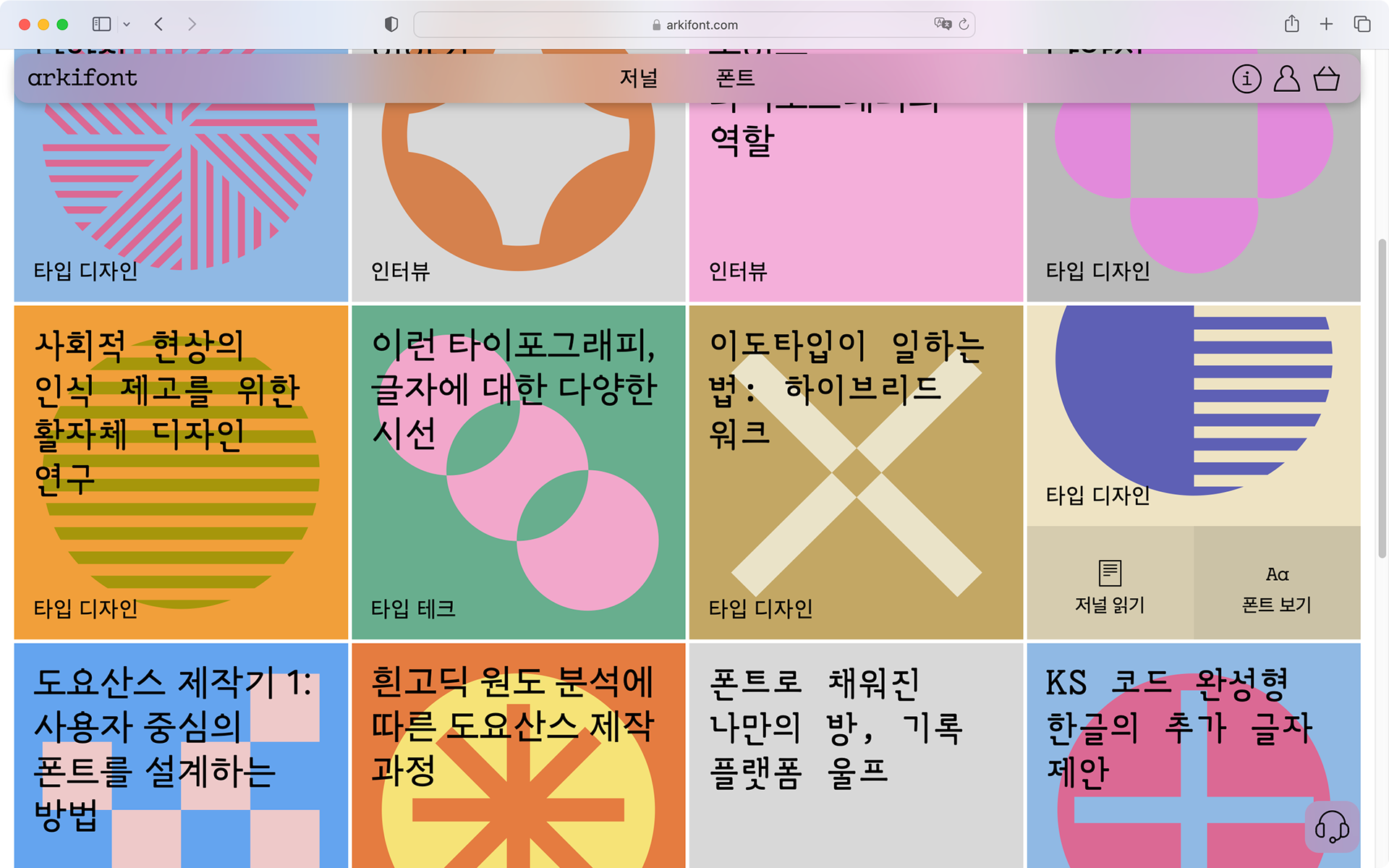This screenshot has width=1389, height=868.
Task: Go back with the browser back arrow
Action: (x=158, y=25)
